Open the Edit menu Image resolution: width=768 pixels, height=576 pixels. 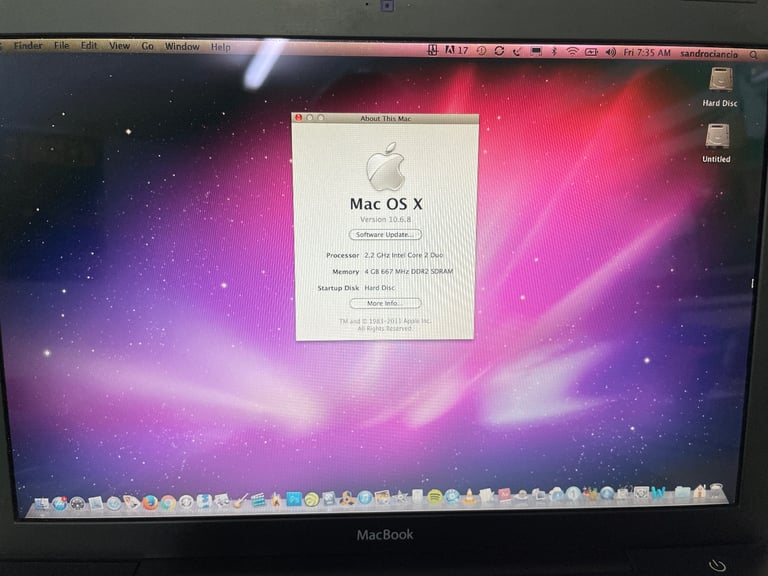coord(89,46)
